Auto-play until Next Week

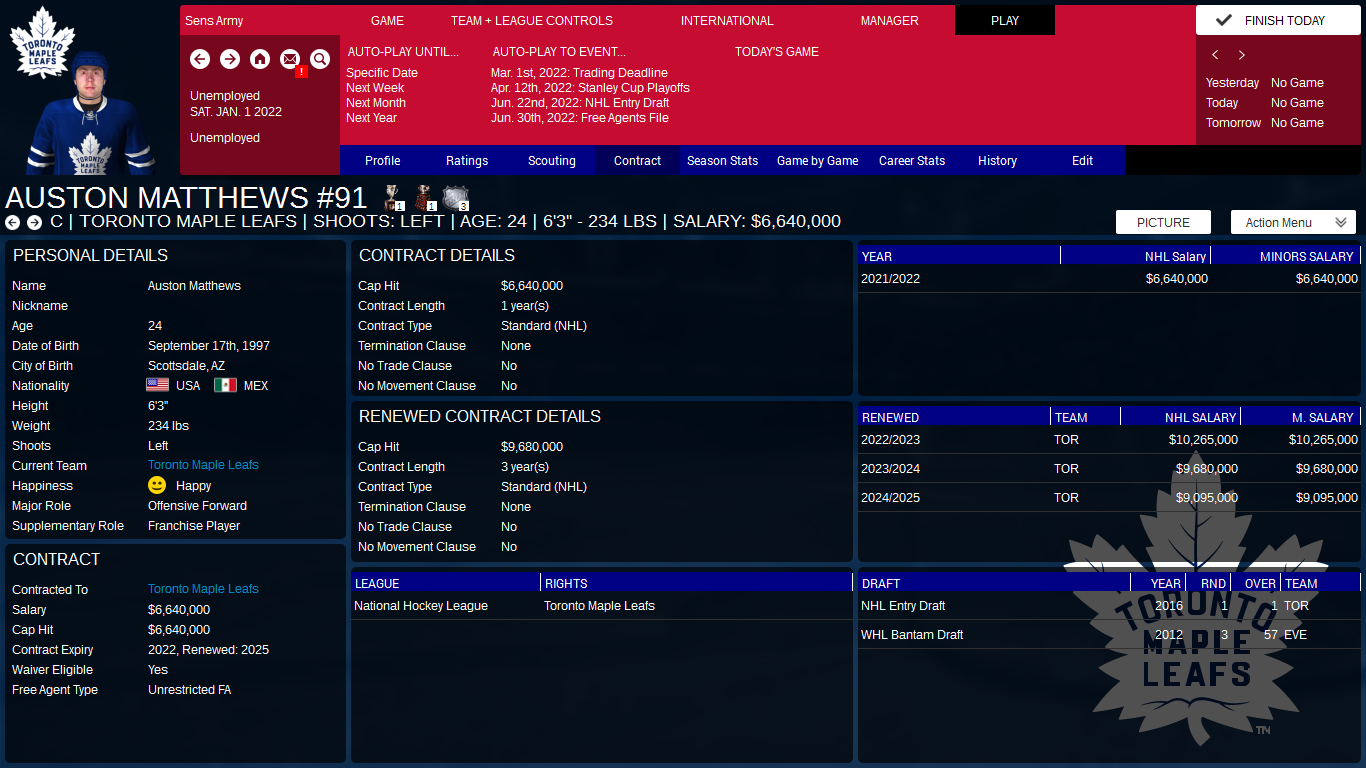[x=375, y=88]
